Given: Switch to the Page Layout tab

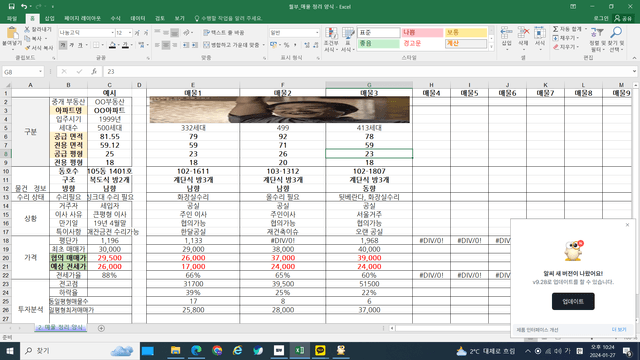Looking at the screenshot, I should coord(82,18).
